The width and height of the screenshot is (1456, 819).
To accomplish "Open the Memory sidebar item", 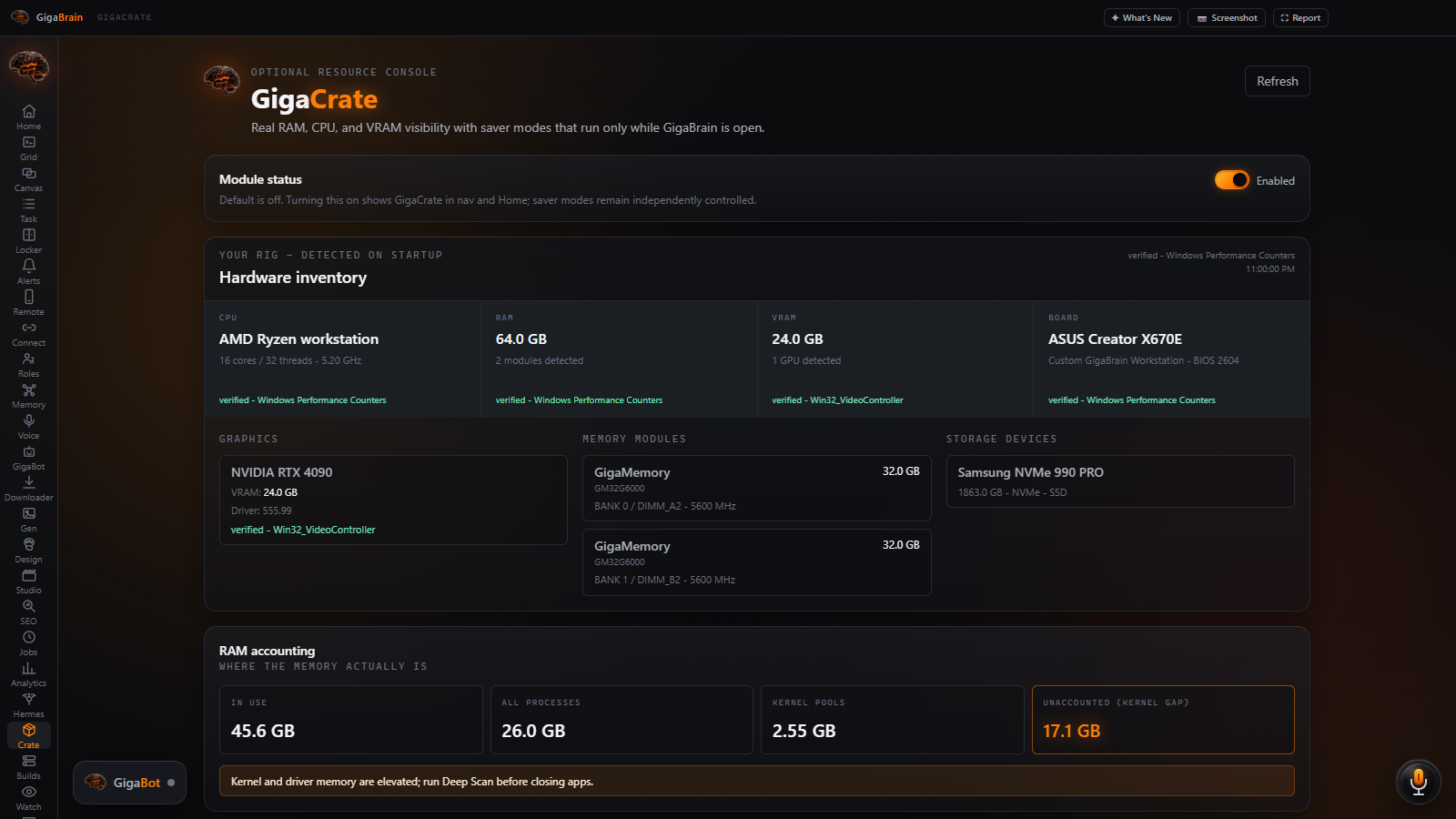I will 28,395.
